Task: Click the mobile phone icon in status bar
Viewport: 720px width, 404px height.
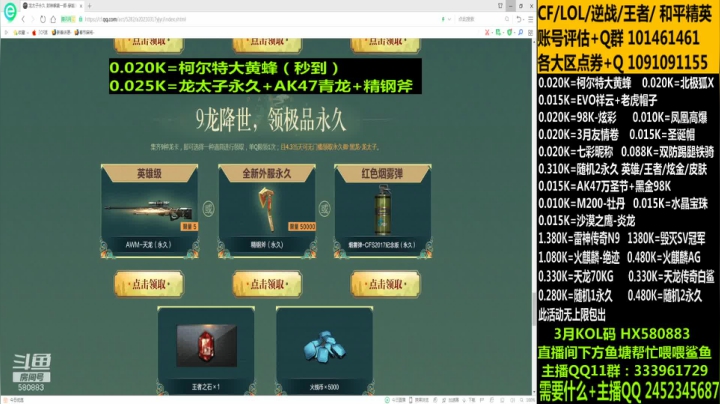Action: 411,400
